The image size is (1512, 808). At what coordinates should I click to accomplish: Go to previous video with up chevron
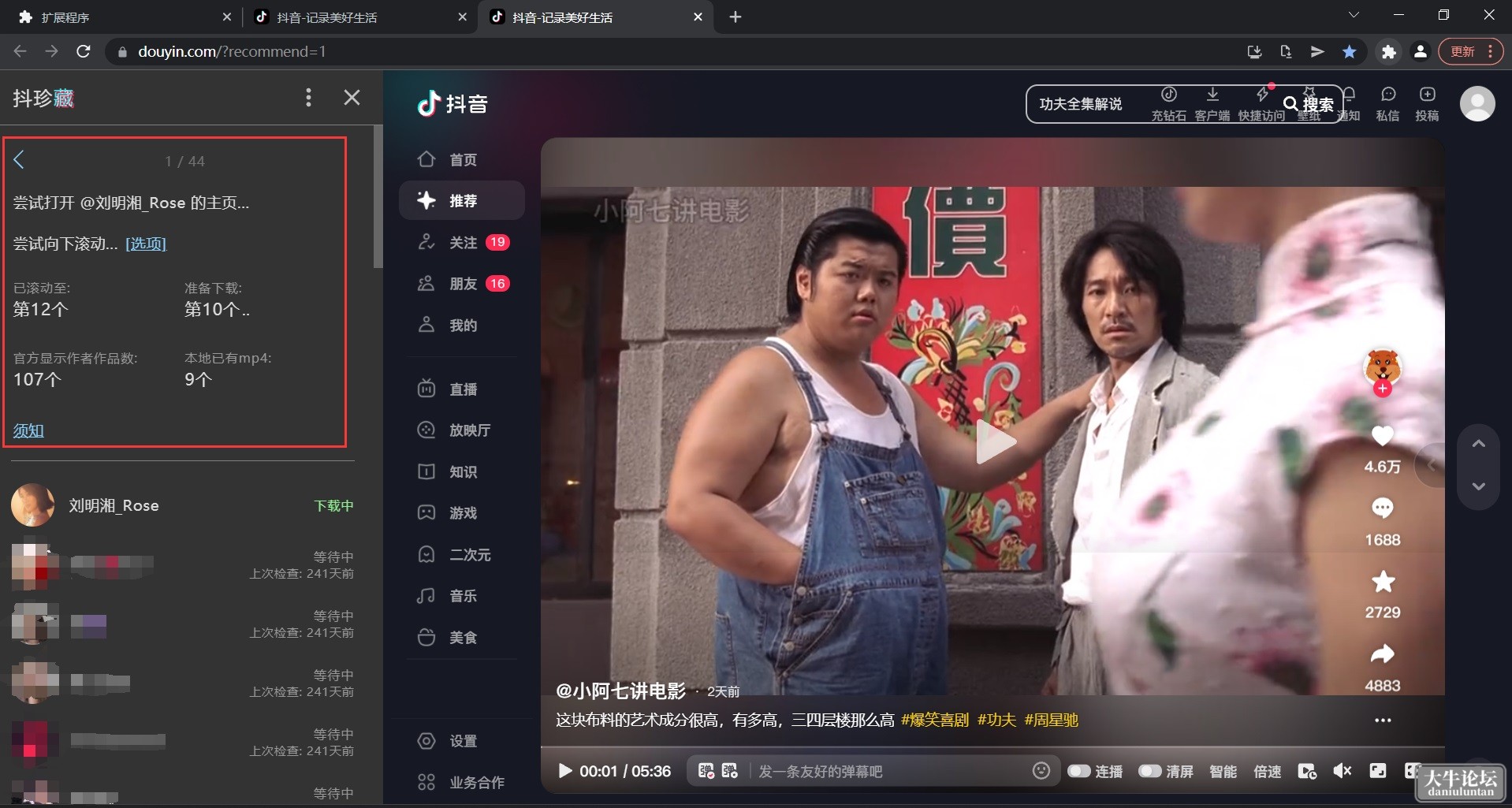[x=1479, y=444]
